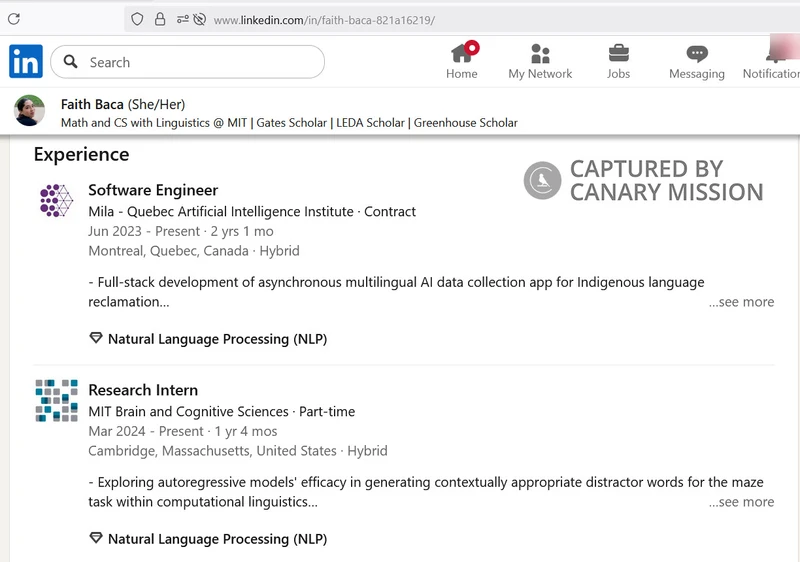Expand "see more" under Software Engineer description
This screenshot has width=800, height=562.
pos(741,302)
